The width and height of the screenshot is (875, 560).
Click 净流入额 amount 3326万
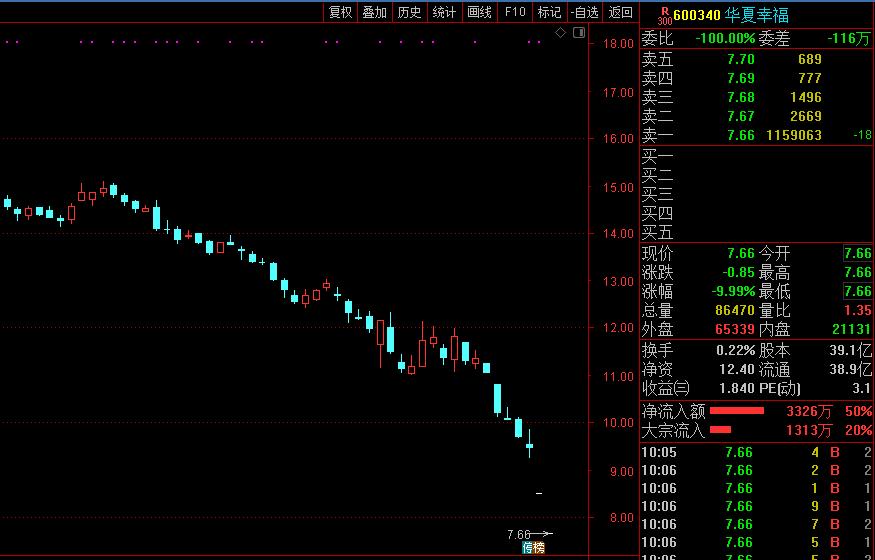point(809,412)
